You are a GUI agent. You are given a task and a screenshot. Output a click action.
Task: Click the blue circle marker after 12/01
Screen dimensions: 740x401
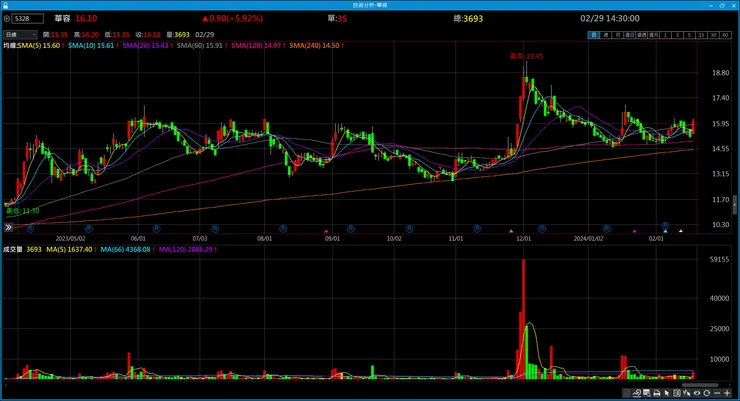click(x=542, y=229)
